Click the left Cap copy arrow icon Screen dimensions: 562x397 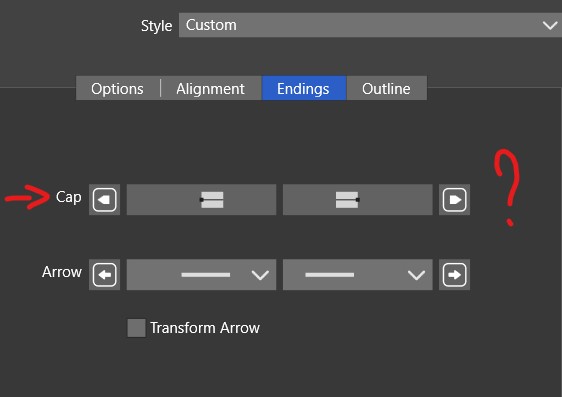[104, 200]
